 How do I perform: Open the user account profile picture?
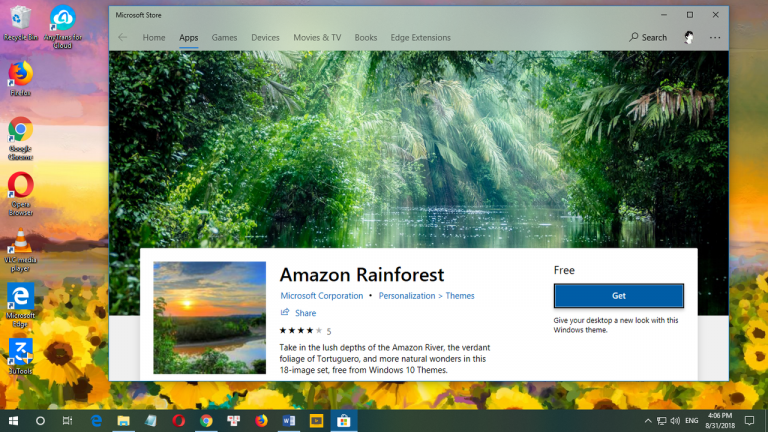pyautogui.click(x=689, y=37)
